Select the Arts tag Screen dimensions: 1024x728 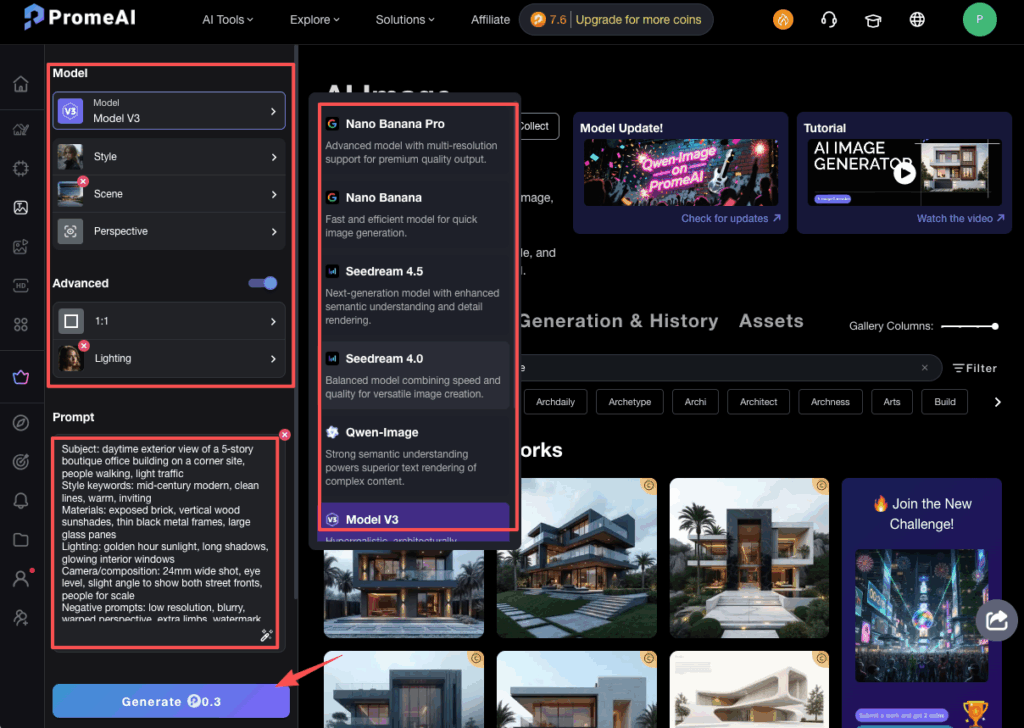coord(892,402)
